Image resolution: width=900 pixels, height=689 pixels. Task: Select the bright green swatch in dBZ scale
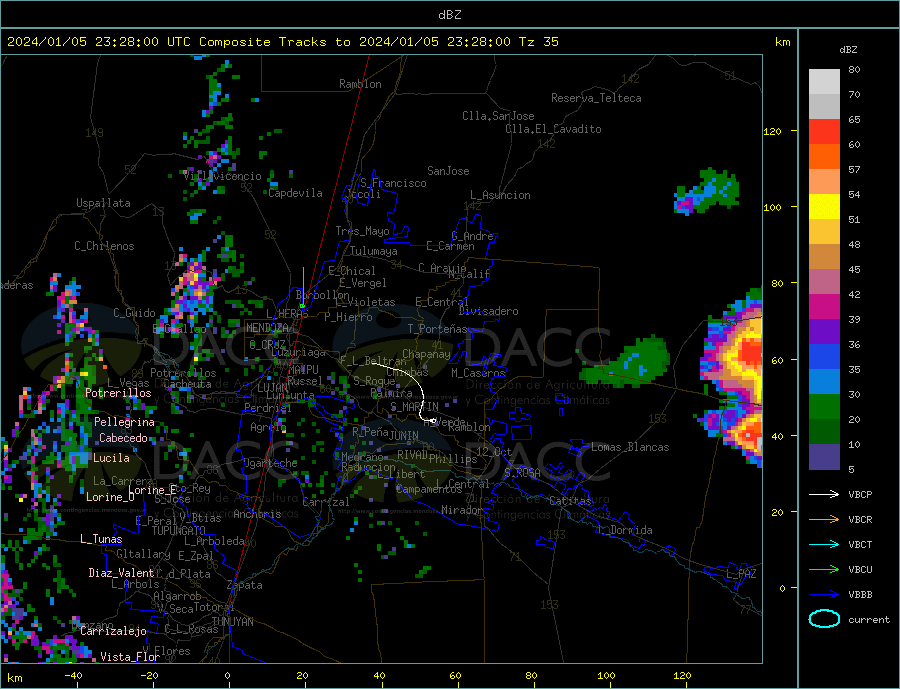point(824,407)
